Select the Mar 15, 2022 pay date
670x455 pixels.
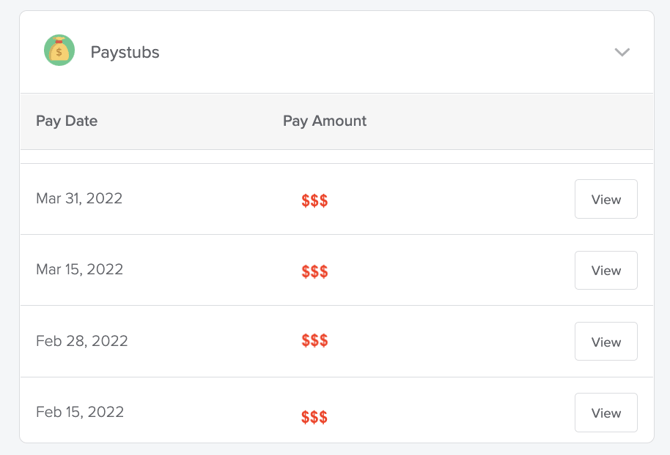pyautogui.click(x=79, y=269)
